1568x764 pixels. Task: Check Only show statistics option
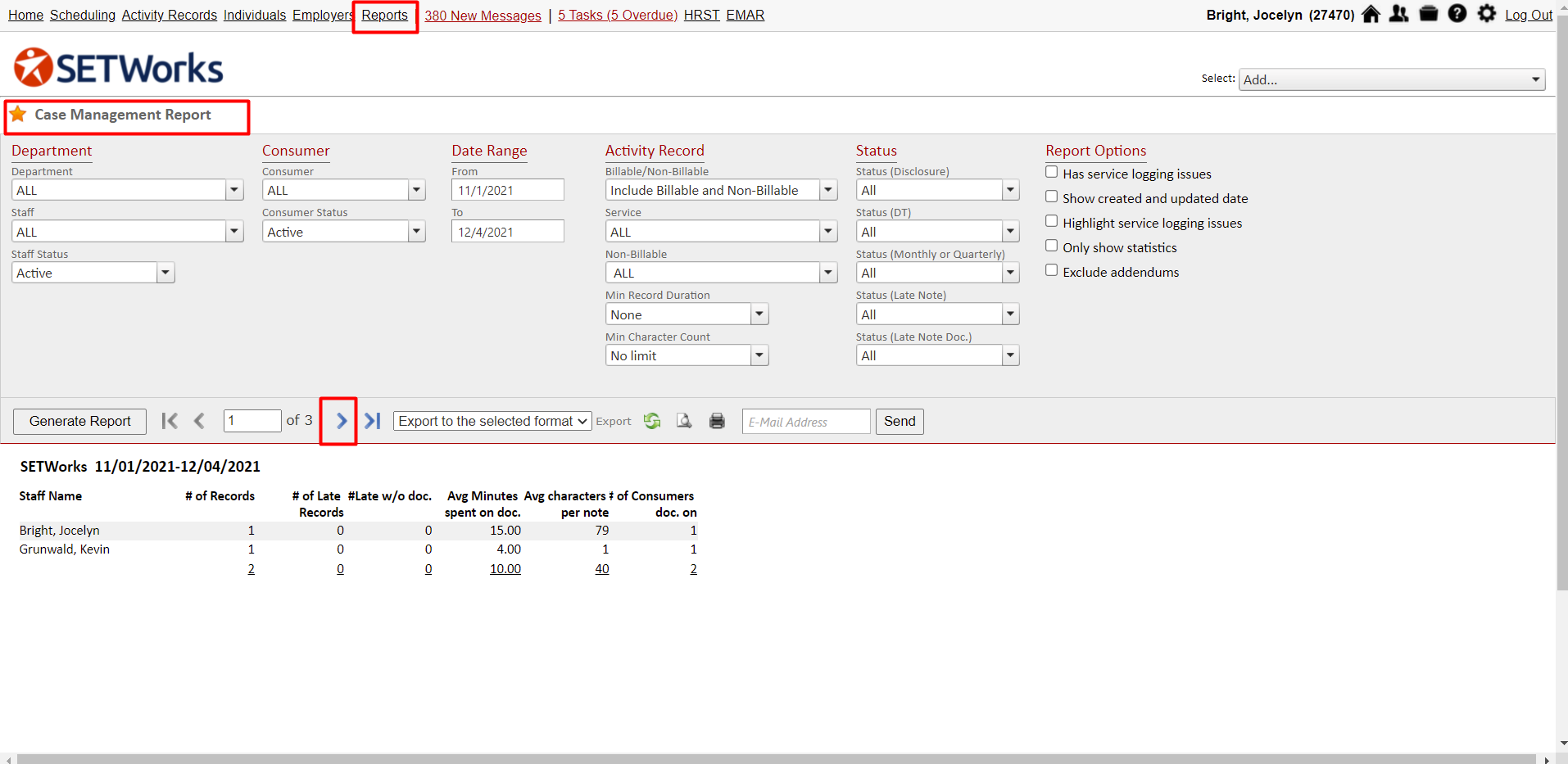[1052, 246]
